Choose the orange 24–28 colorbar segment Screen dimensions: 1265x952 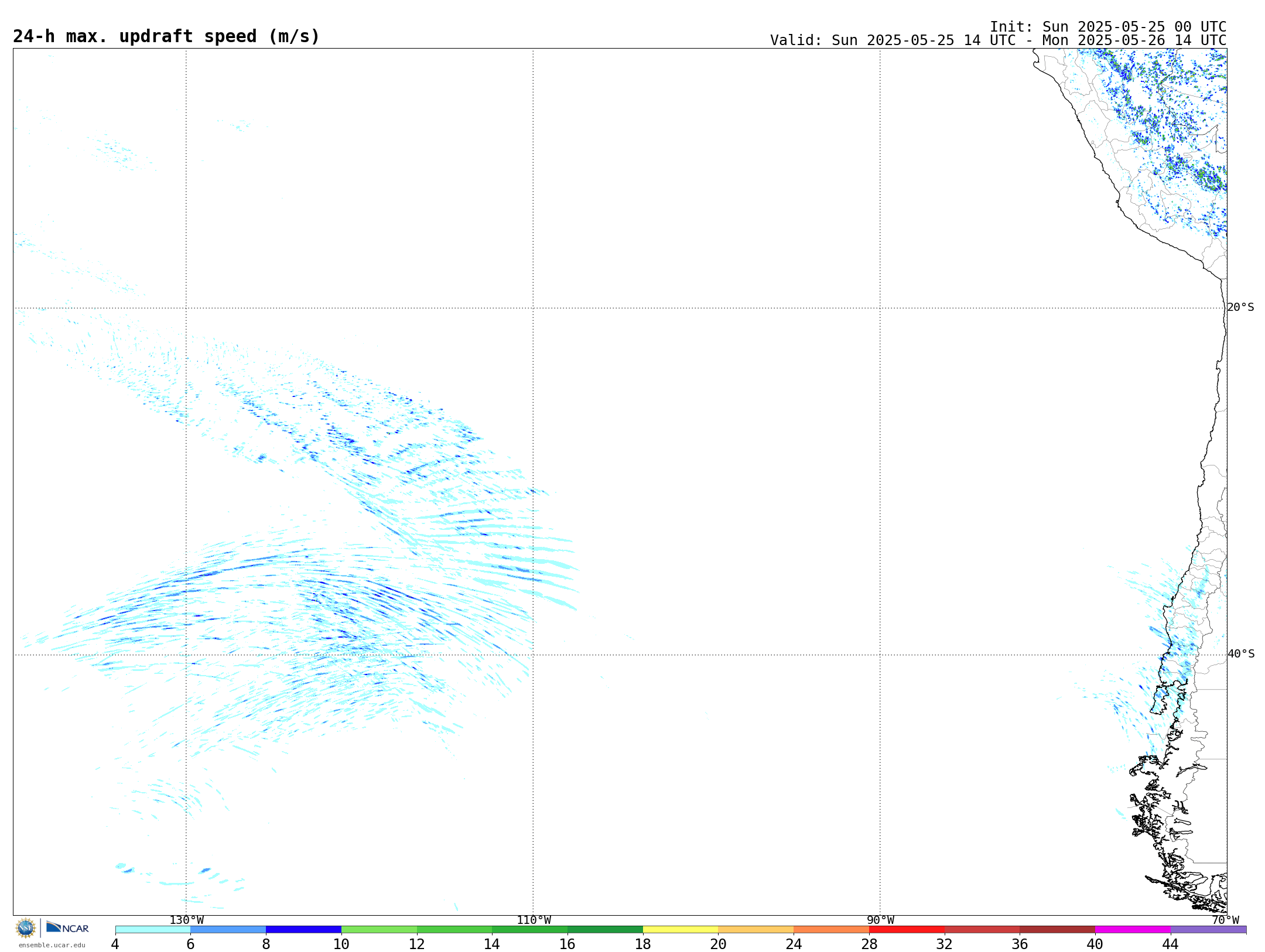[831, 930]
